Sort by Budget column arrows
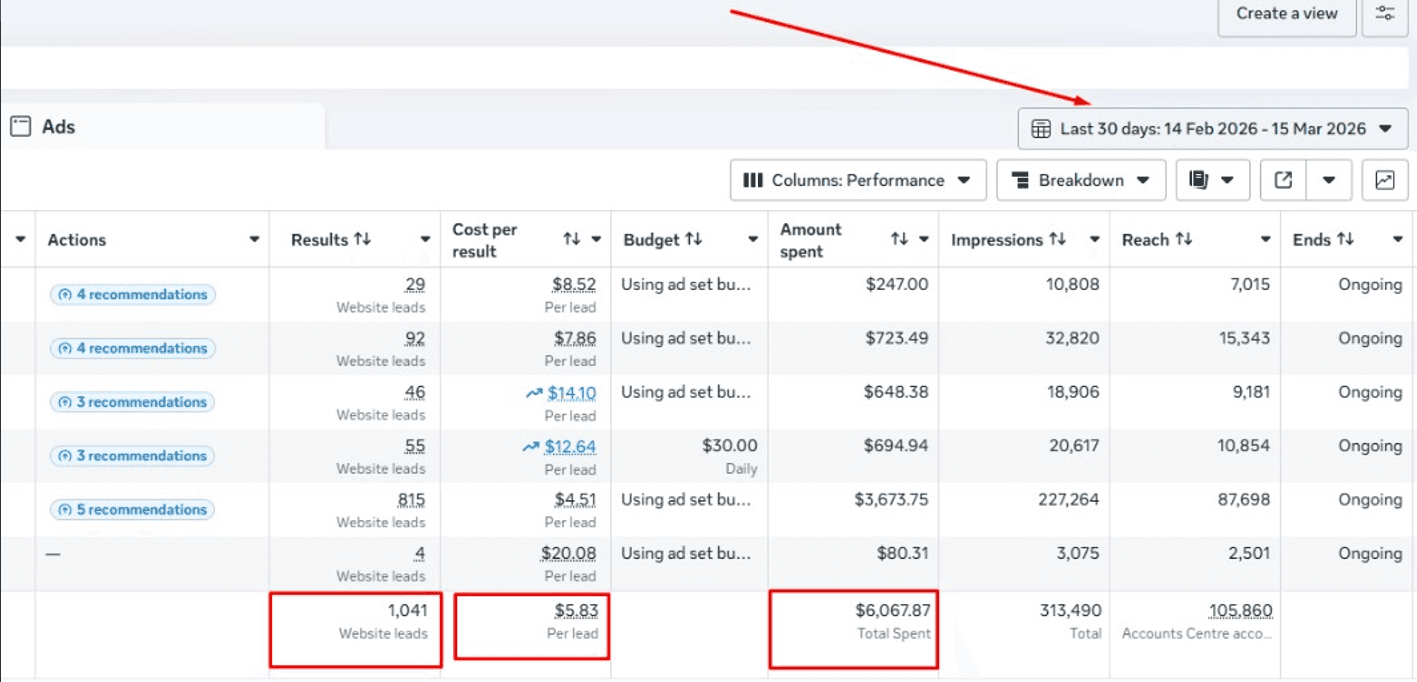The height and width of the screenshot is (682, 1417). pyautogui.click(x=693, y=240)
